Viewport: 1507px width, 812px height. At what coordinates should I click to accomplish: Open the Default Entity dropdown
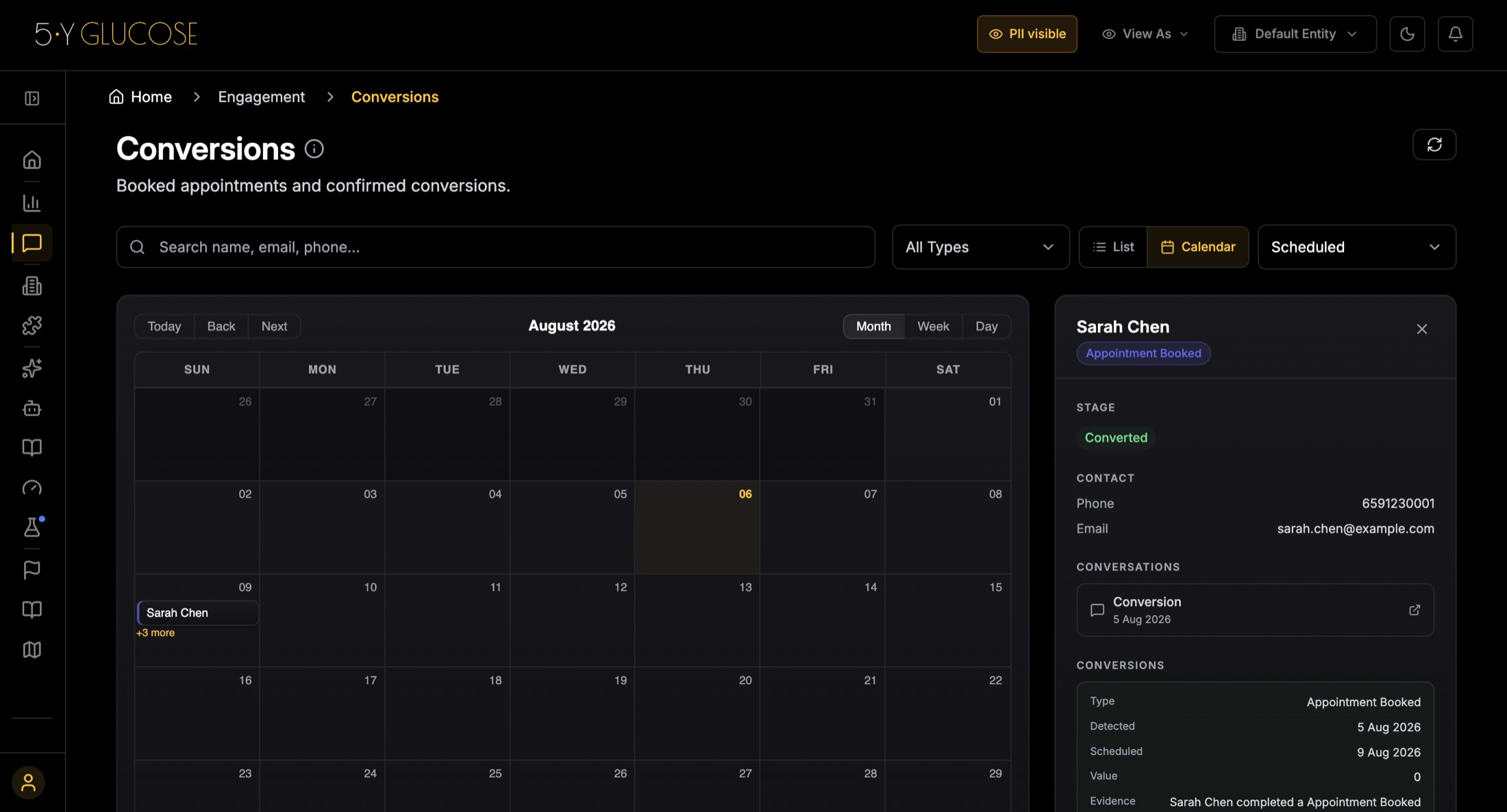[x=1295, y=34]
